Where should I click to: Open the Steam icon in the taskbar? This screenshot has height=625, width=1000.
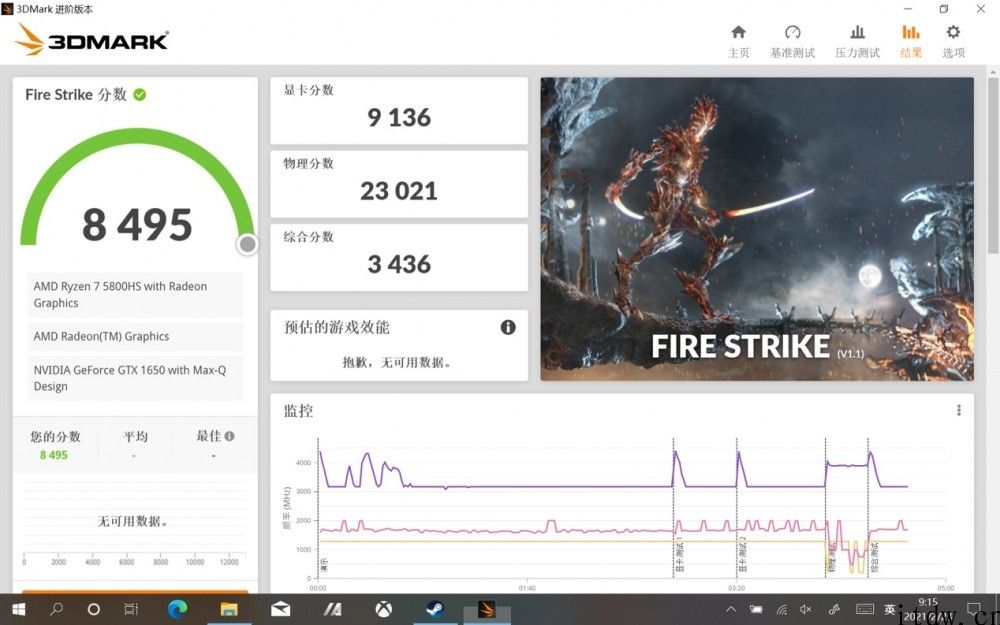click(436, 609)
